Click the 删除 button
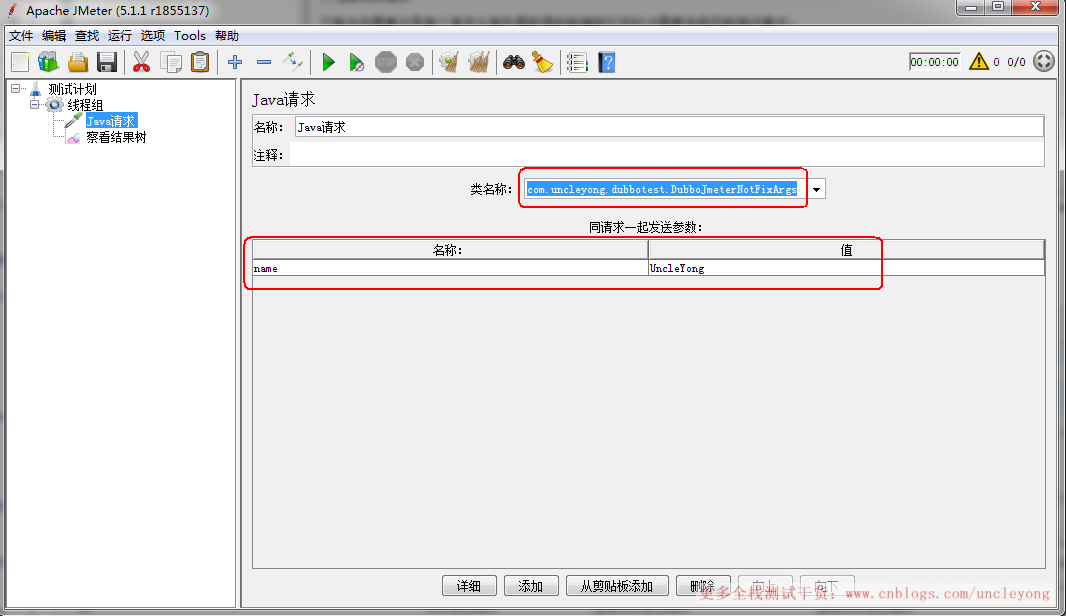1066x616 pixels. click(703, 585)
